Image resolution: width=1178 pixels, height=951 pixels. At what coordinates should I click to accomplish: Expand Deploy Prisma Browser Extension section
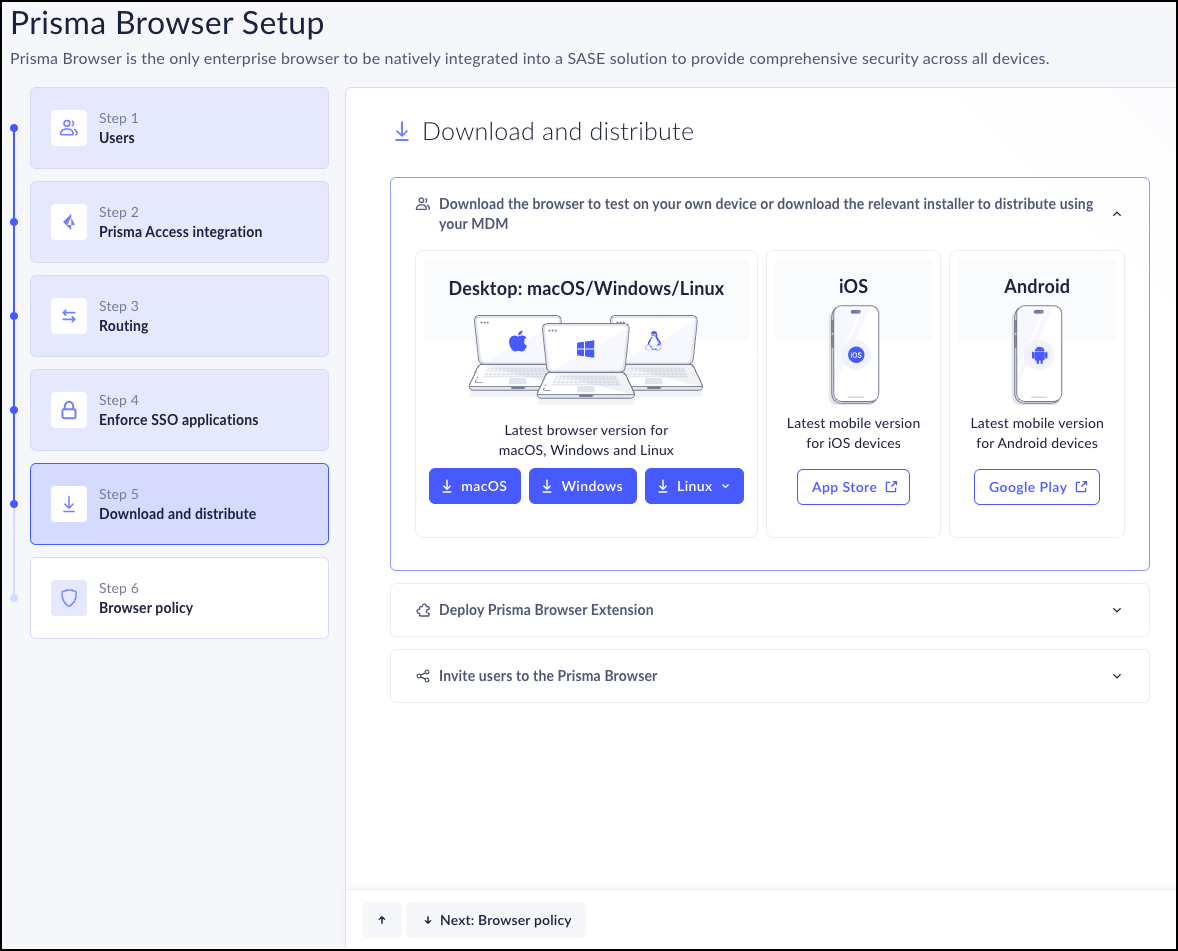(1117, 610)
